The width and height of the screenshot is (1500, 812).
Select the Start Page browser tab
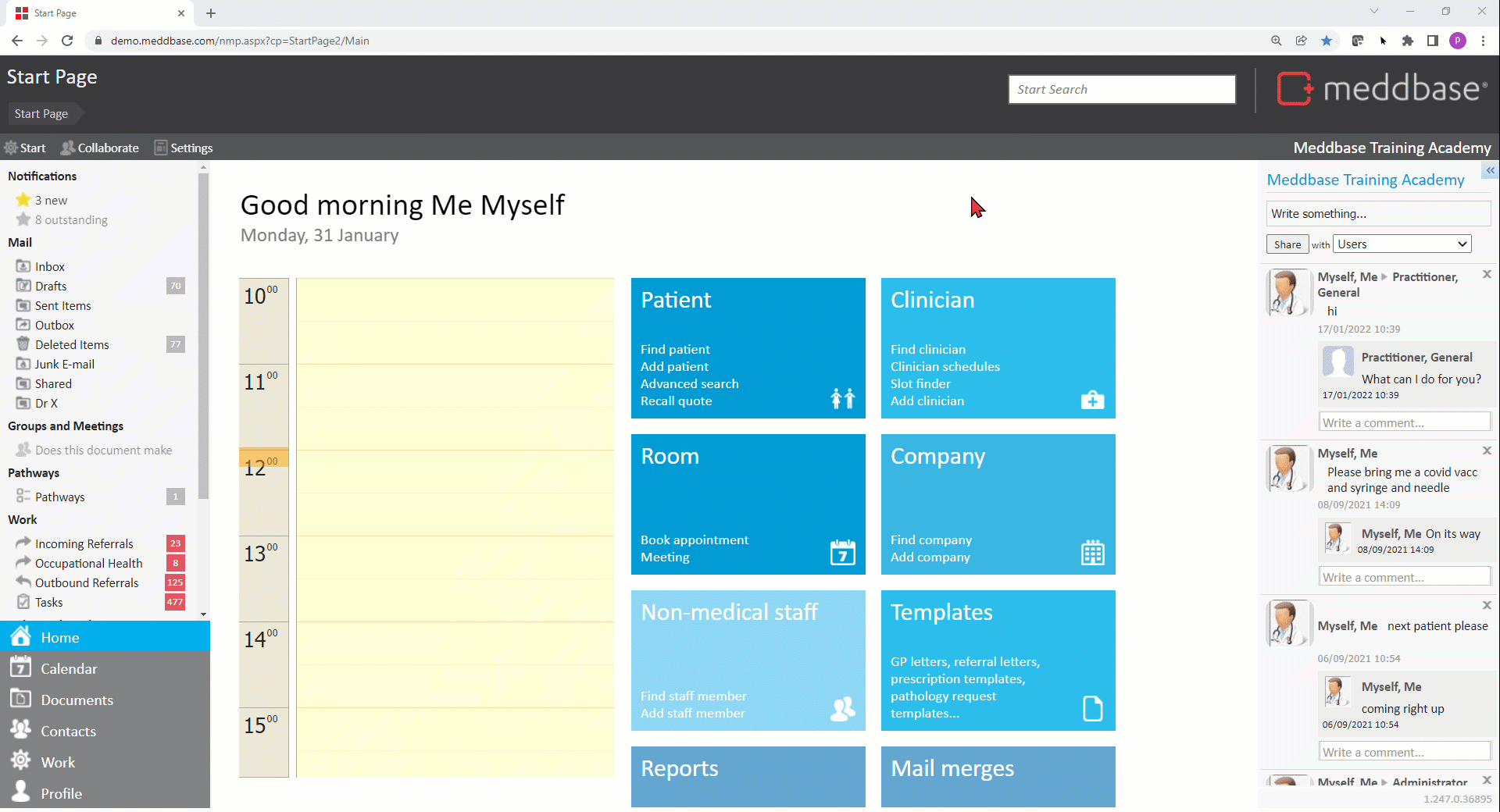tap(100, 13)
